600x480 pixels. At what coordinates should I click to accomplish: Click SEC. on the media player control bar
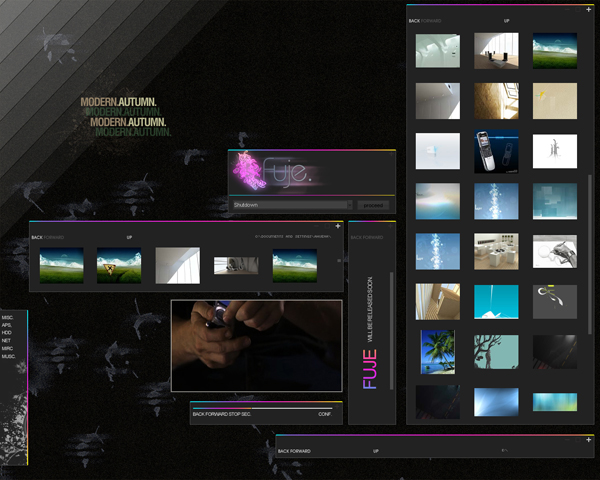(x=246, y=414)
